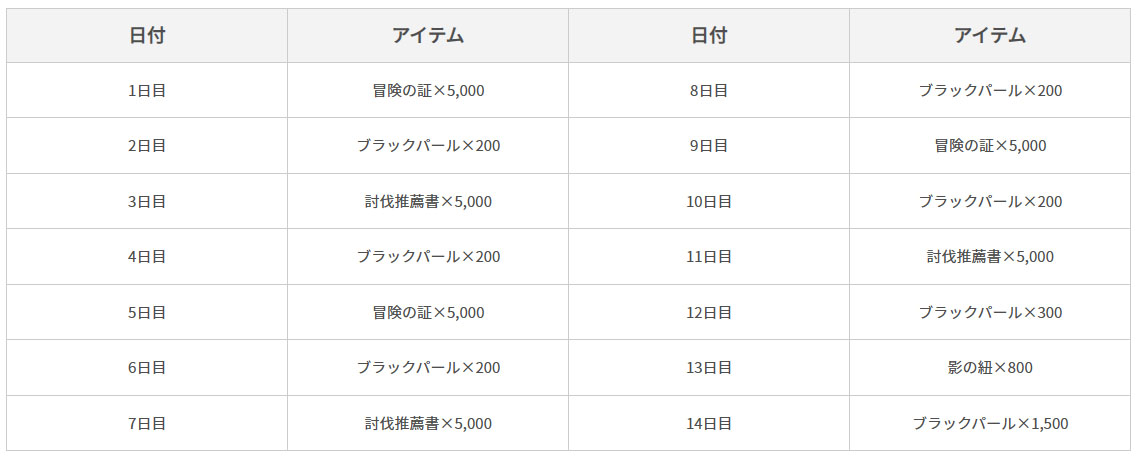The width and height of the screenshot is (1137, 459).
Task: Select the 10日目 date cell
Action: point(709,202)
